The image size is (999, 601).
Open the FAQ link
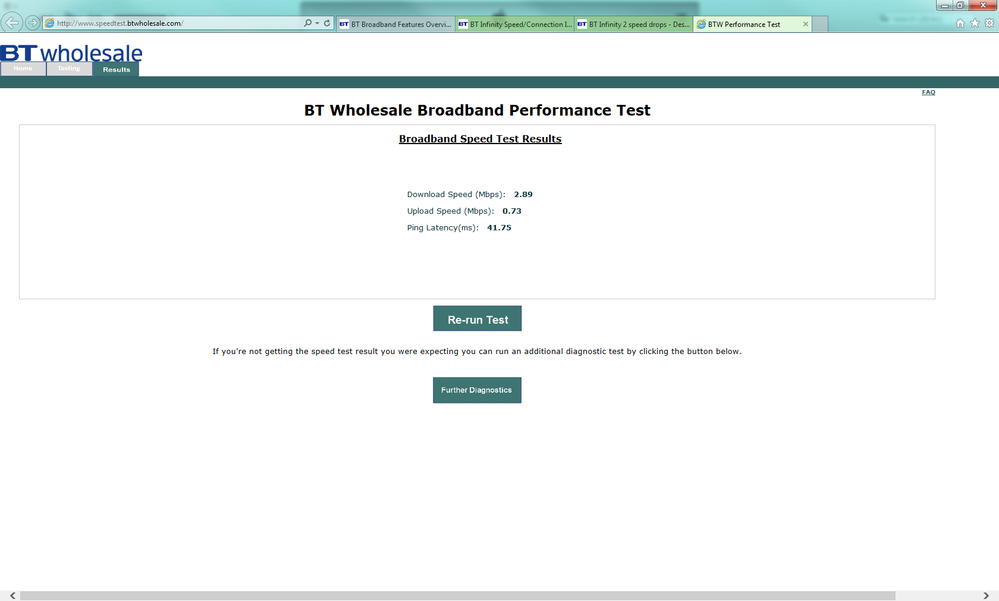928,92
